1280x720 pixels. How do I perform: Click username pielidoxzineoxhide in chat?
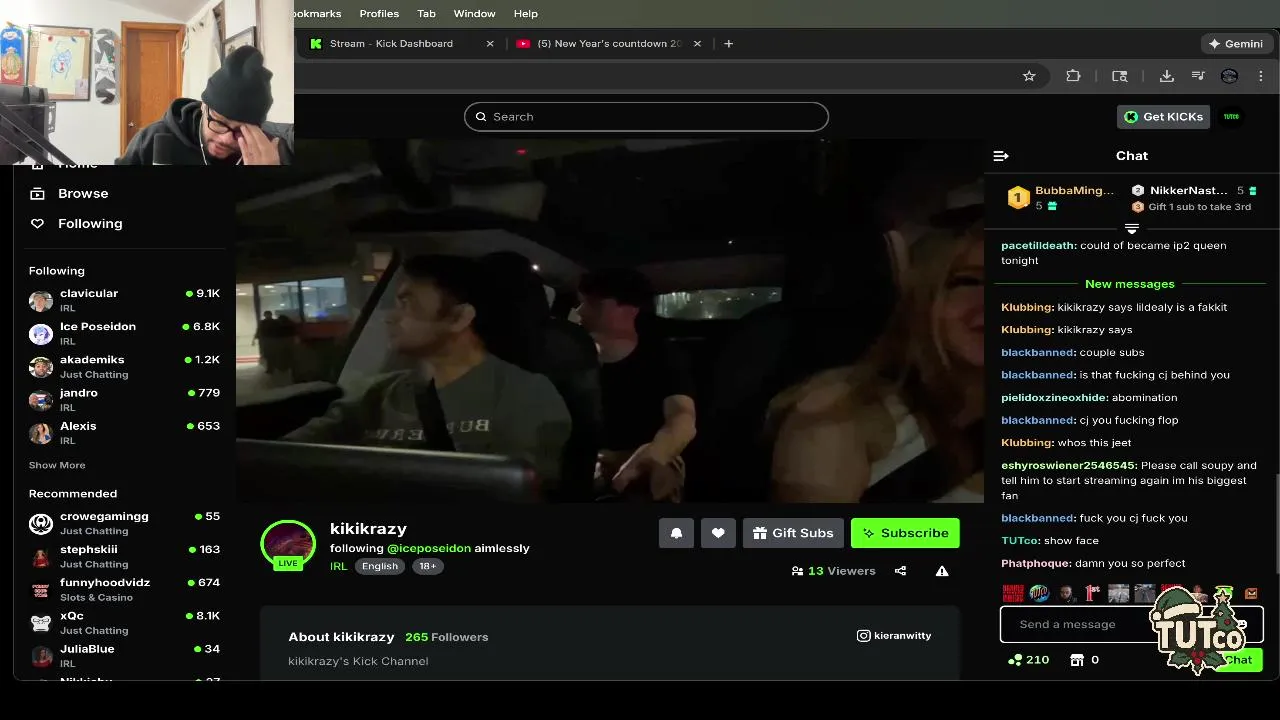pos(1054,397)
